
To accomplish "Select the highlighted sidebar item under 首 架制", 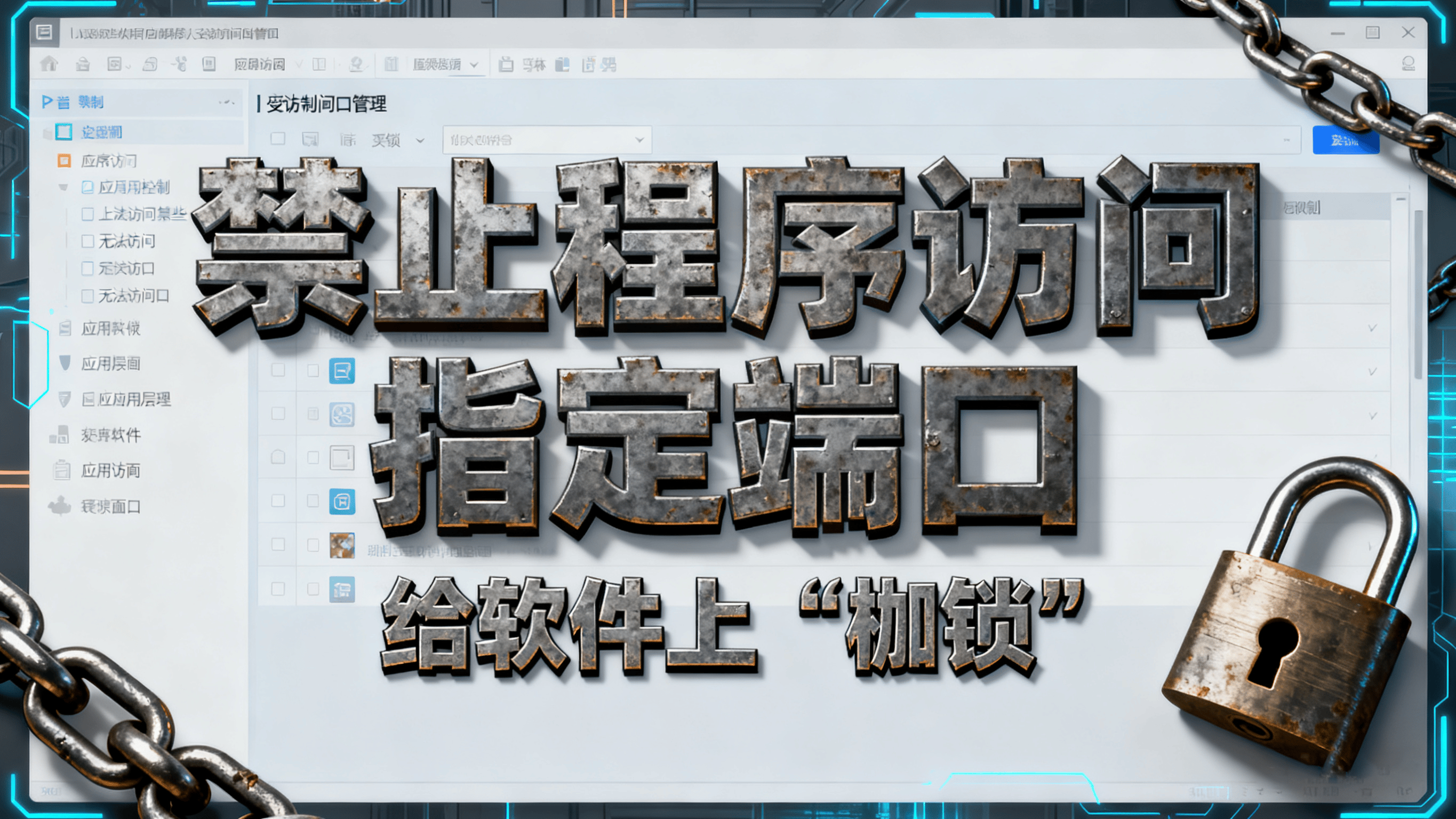I will (102, 132).
